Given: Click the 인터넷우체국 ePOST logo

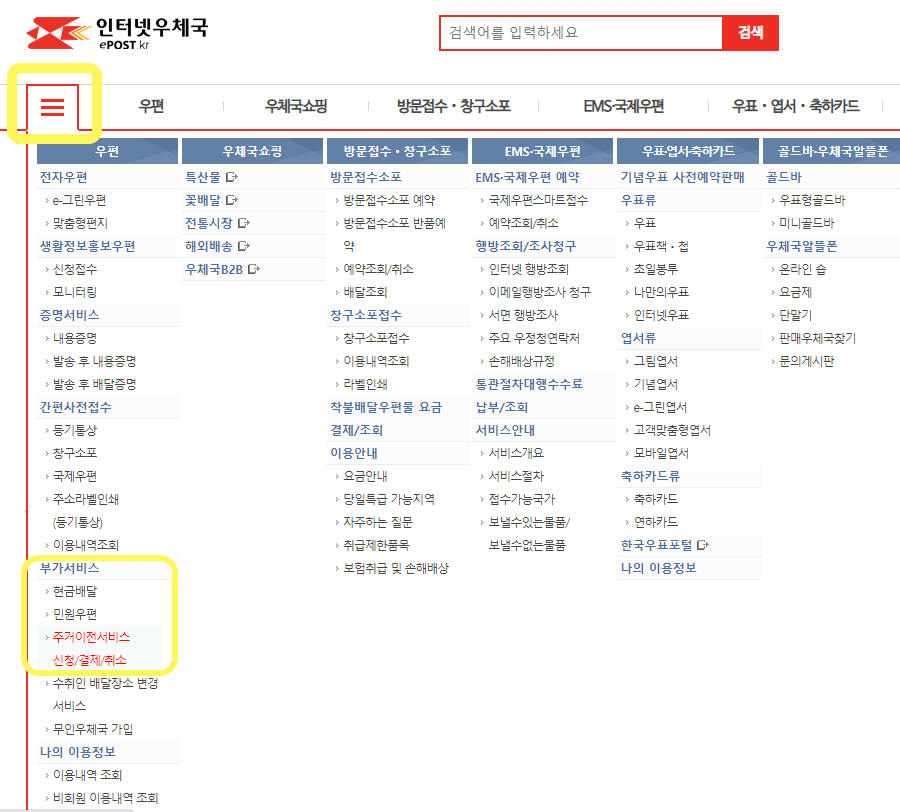Looking at the screenshot, I should pos(117,33).
